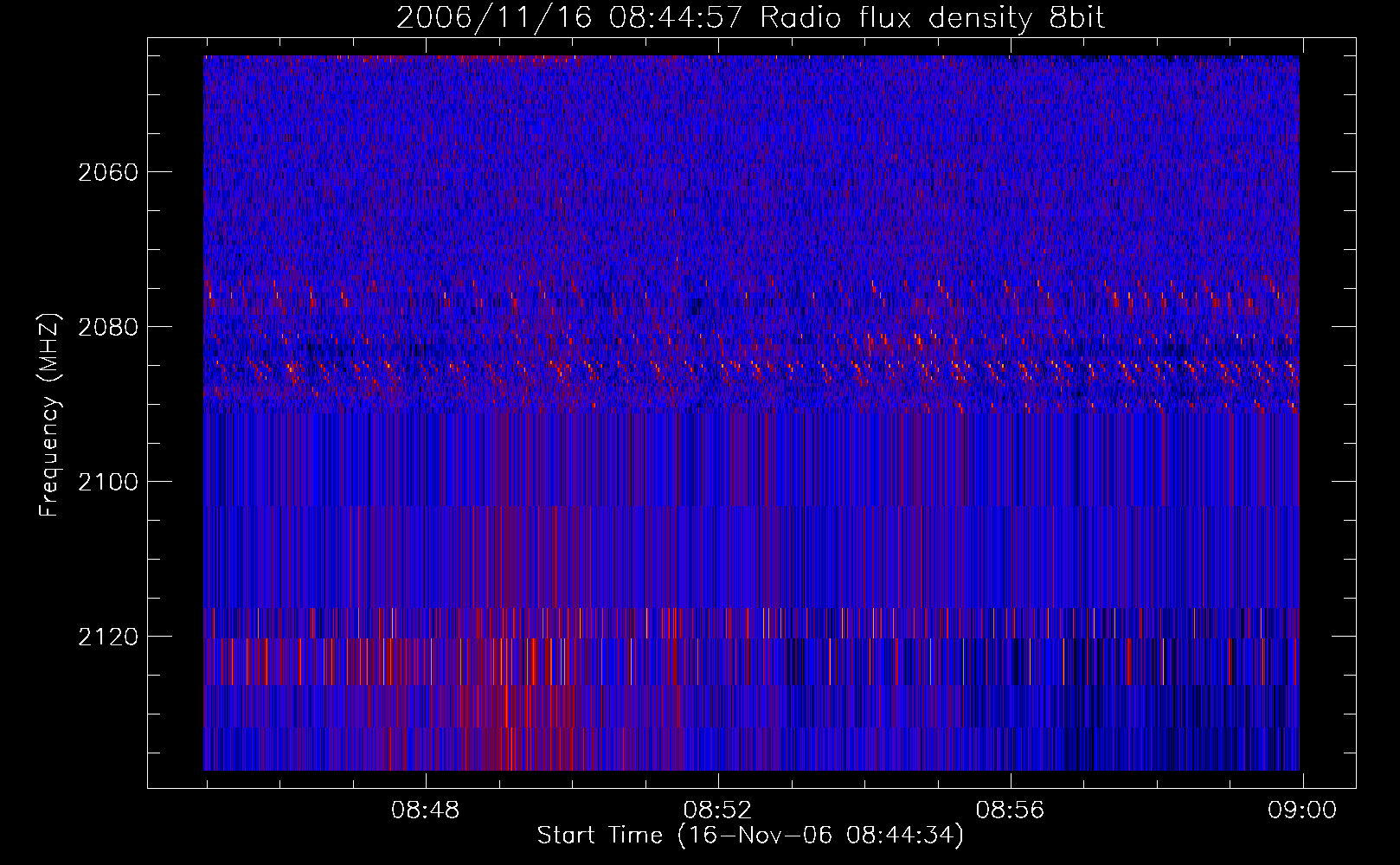Click the 2120 frequency tick label

point(108,637)
